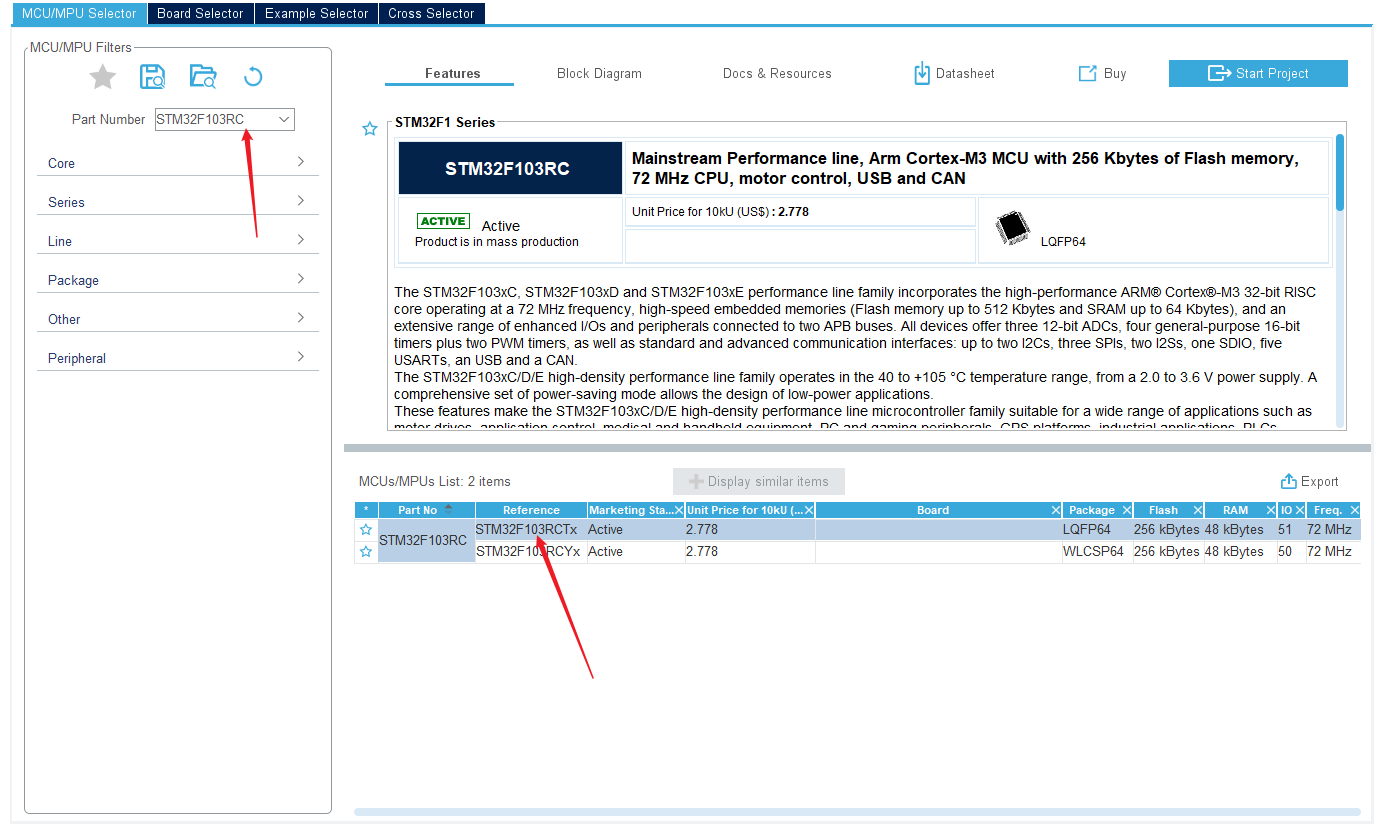Remove Package column with X
1384x834 pixels.
[1126, 510]
